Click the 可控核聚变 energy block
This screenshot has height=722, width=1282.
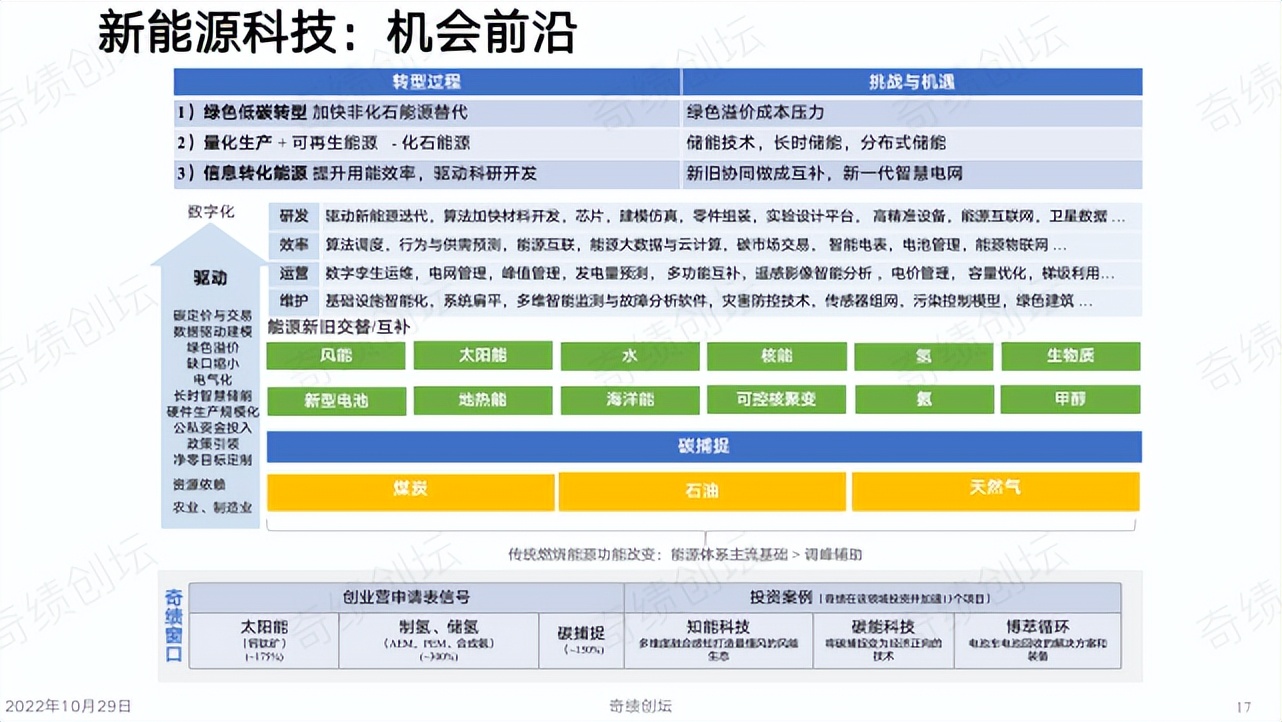tap(777, 400)
